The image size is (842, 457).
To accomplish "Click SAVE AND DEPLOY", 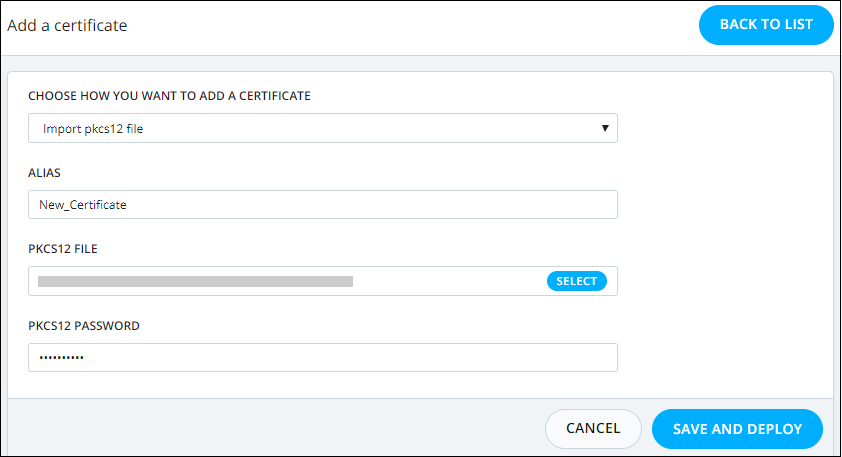I will 737,429.
